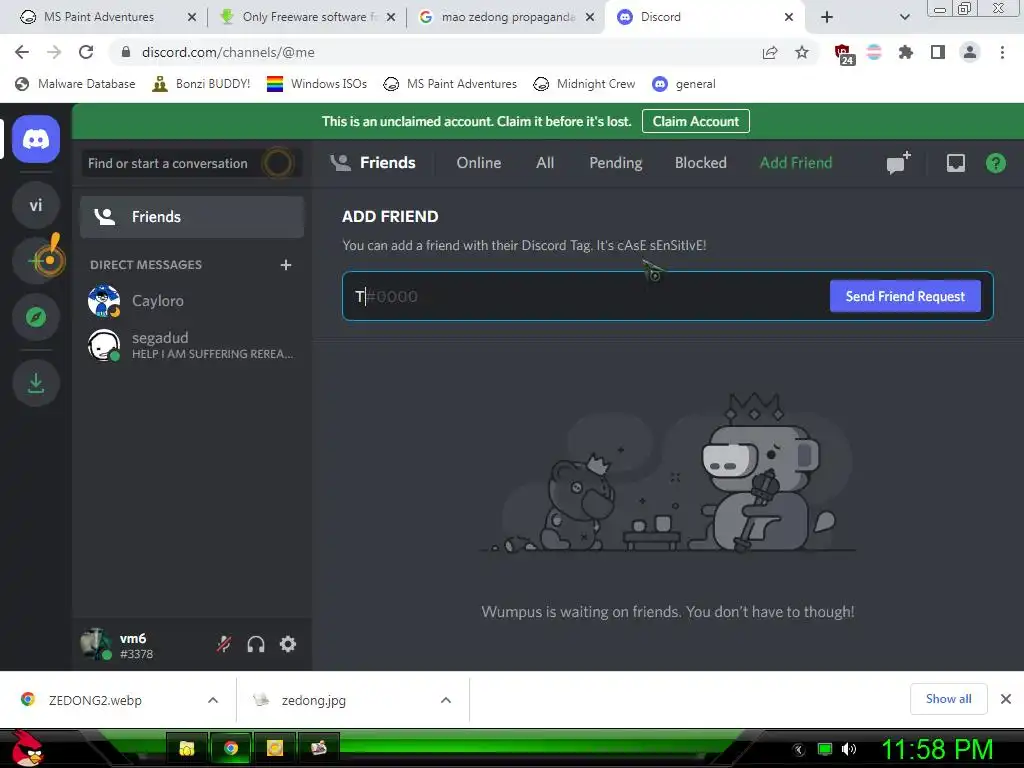
Task: Click network monitor tray icon
Action: [825, 749]
